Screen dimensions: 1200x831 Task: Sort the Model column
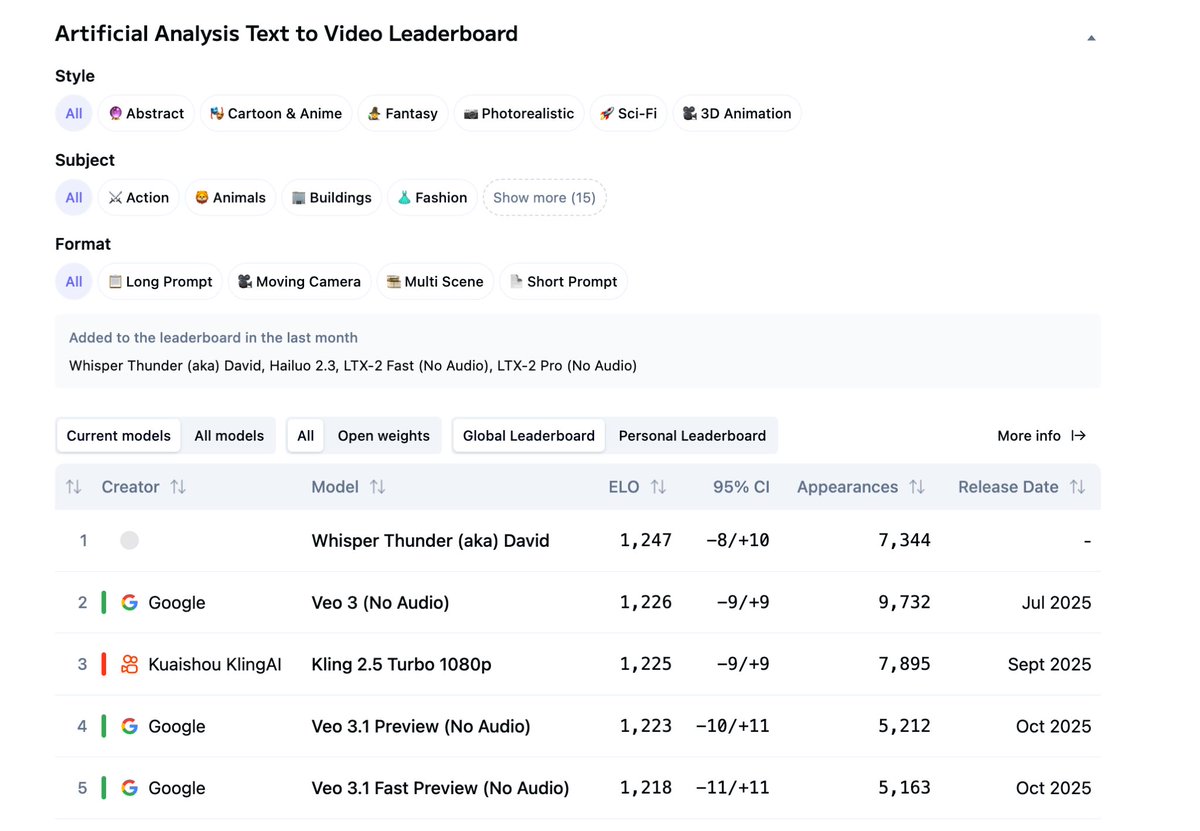pyautogui.click(x=378, y=487)
